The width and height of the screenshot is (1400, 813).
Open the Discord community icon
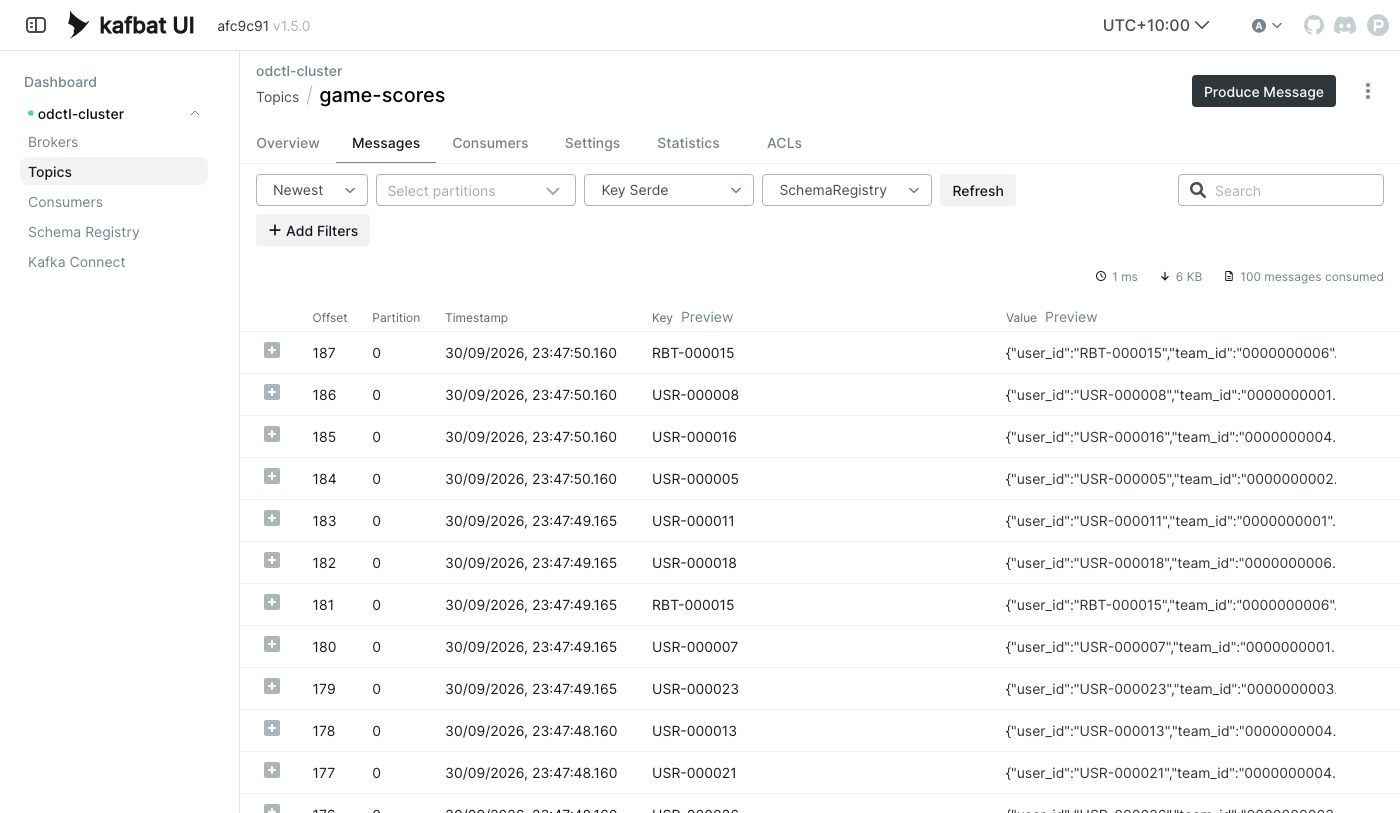[1345, 25]
